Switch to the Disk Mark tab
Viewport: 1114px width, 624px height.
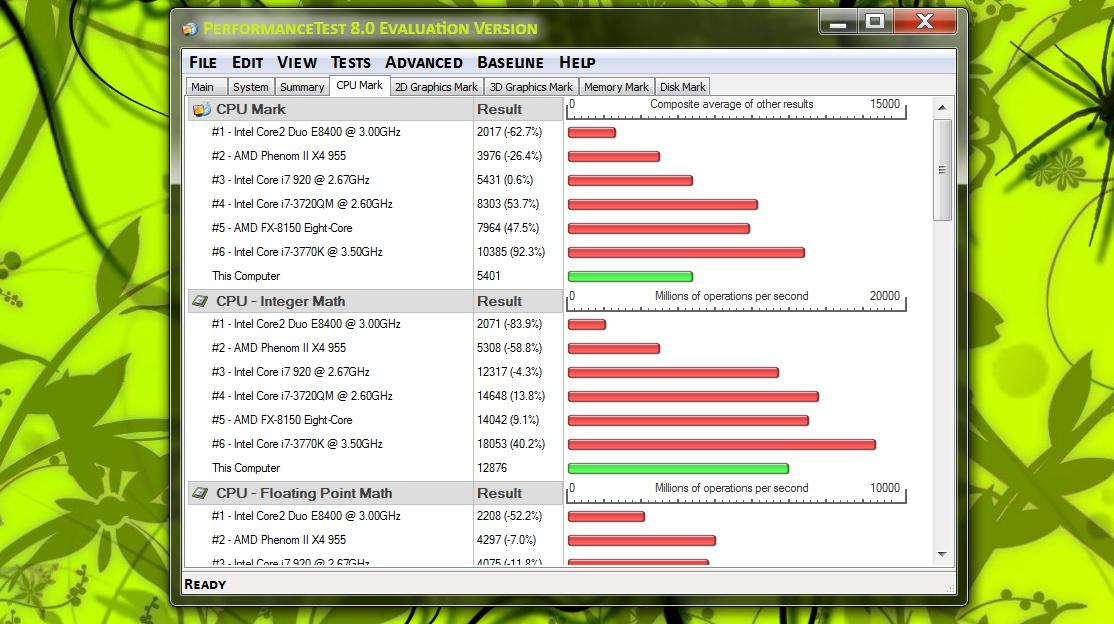683,87
